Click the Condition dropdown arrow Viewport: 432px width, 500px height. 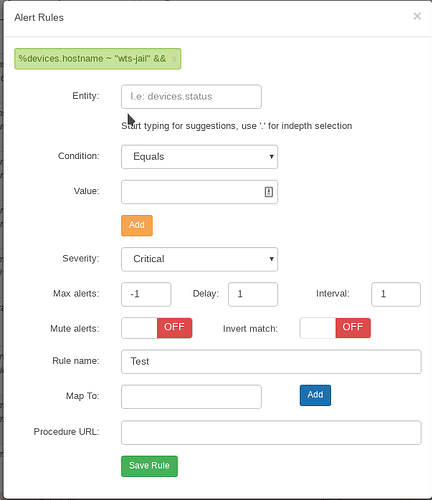271,157
